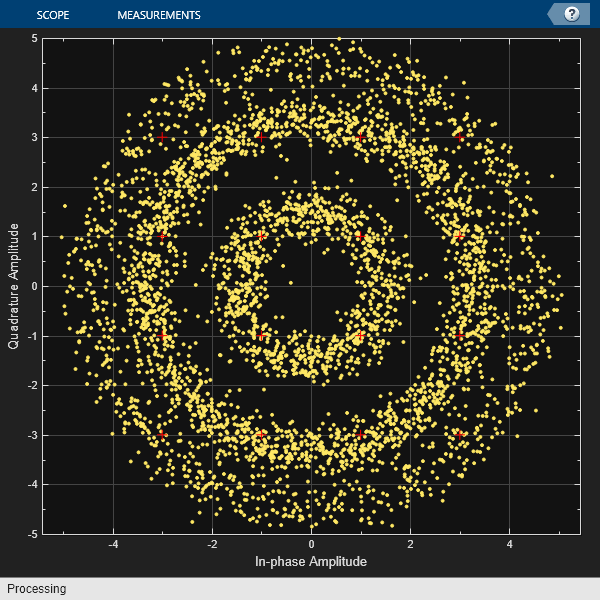Click the Processing status bar text

(37, 589)
